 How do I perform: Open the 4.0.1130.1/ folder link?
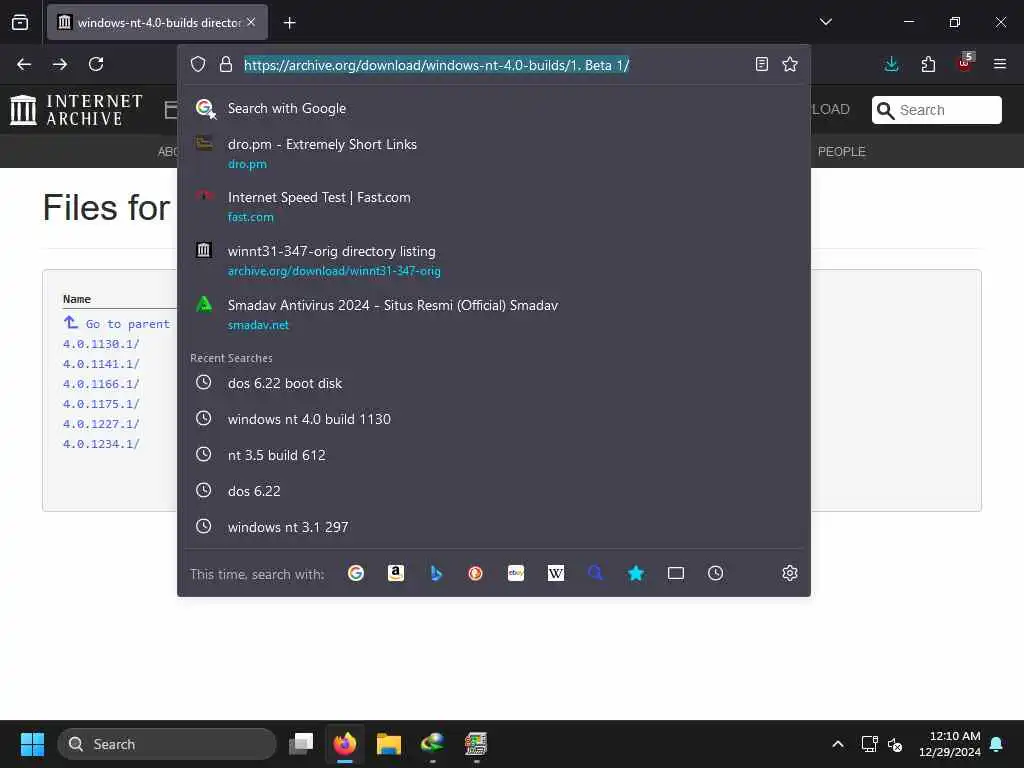click(x=101, y=344)
